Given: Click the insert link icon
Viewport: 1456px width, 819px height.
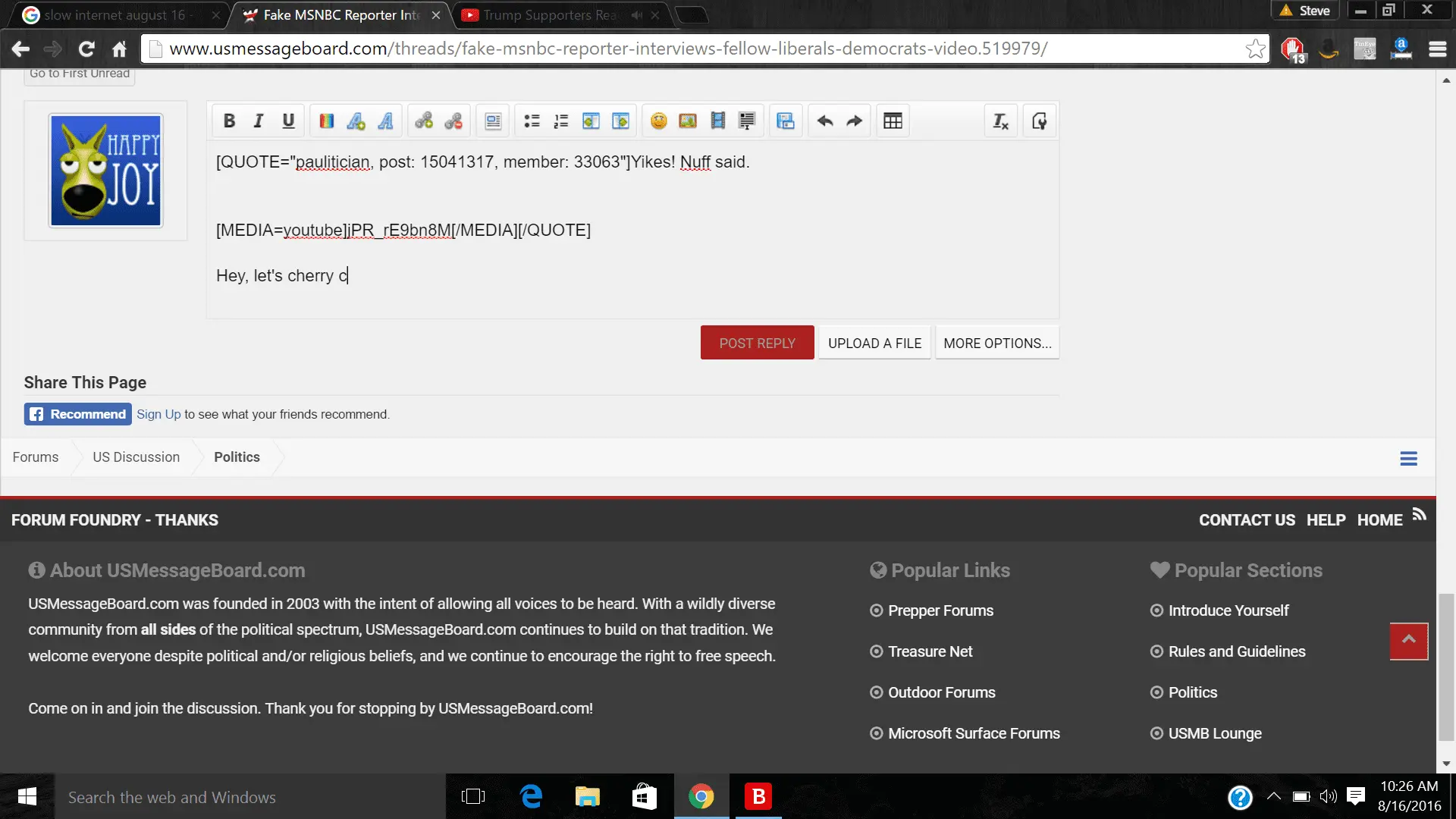Looking at the screenshot, I should pyautogui.click(x=424, y=121).
